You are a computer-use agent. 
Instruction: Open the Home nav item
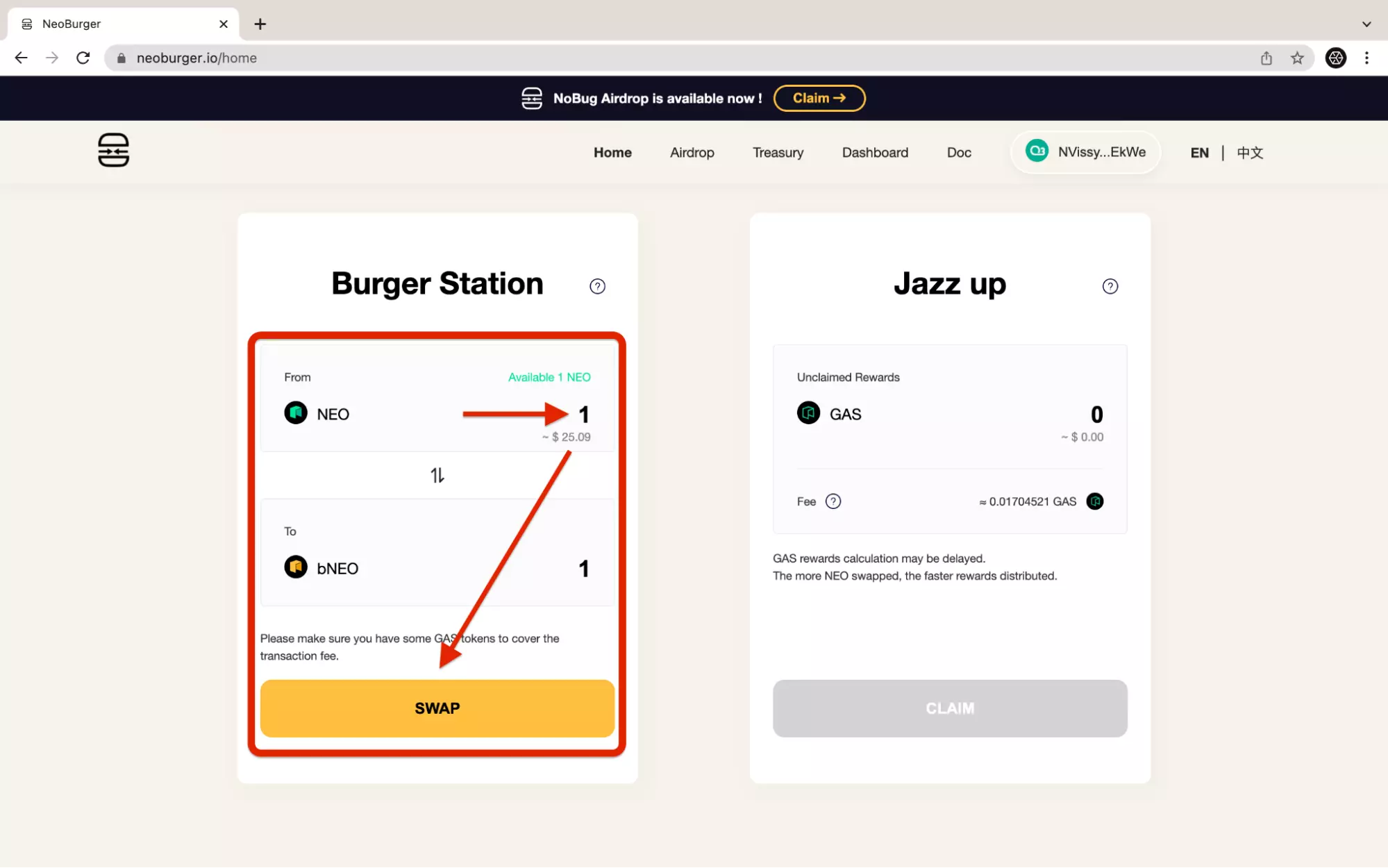[x=612, y=153]
